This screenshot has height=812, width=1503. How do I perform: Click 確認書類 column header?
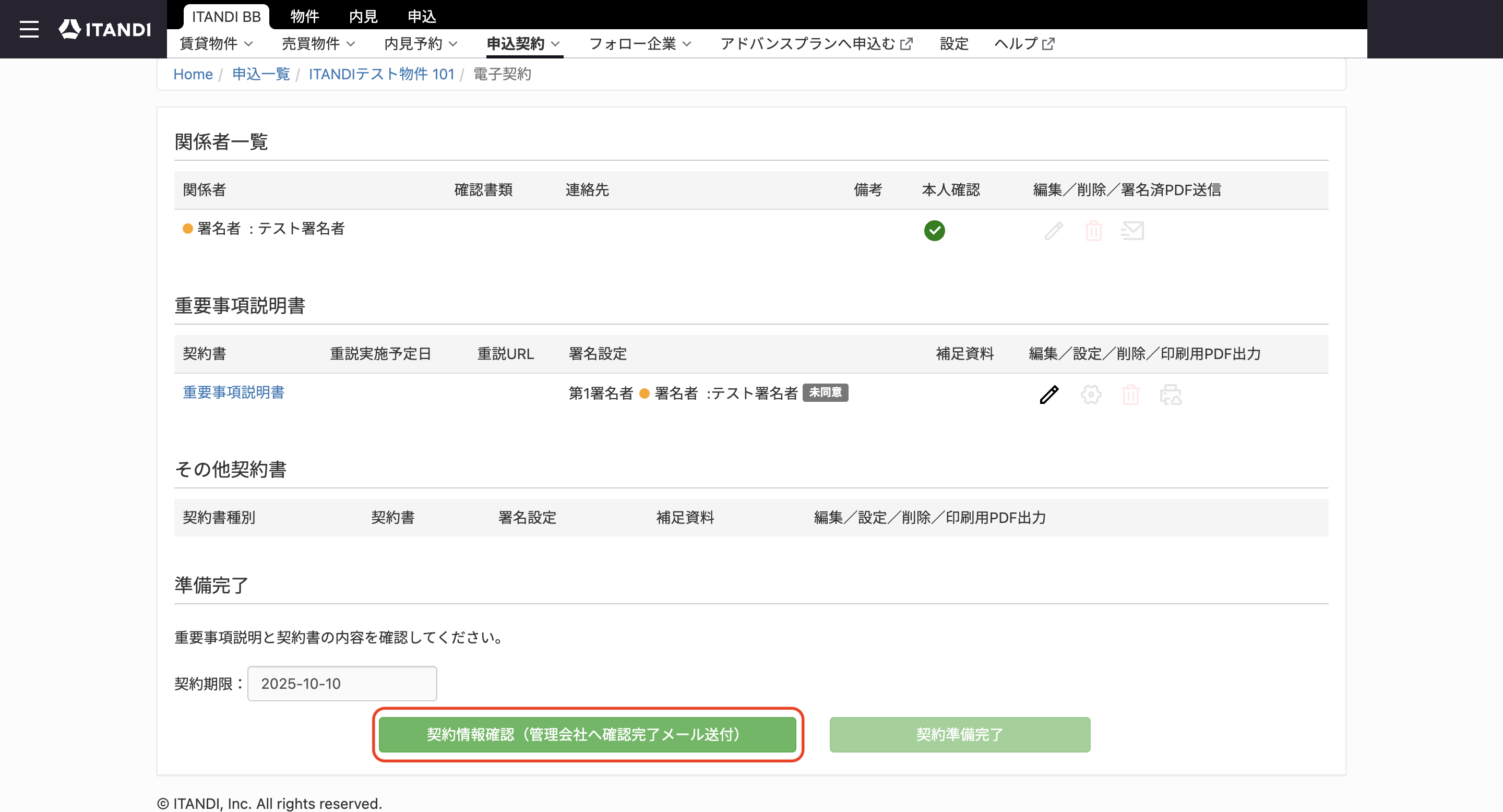[483, 189]
